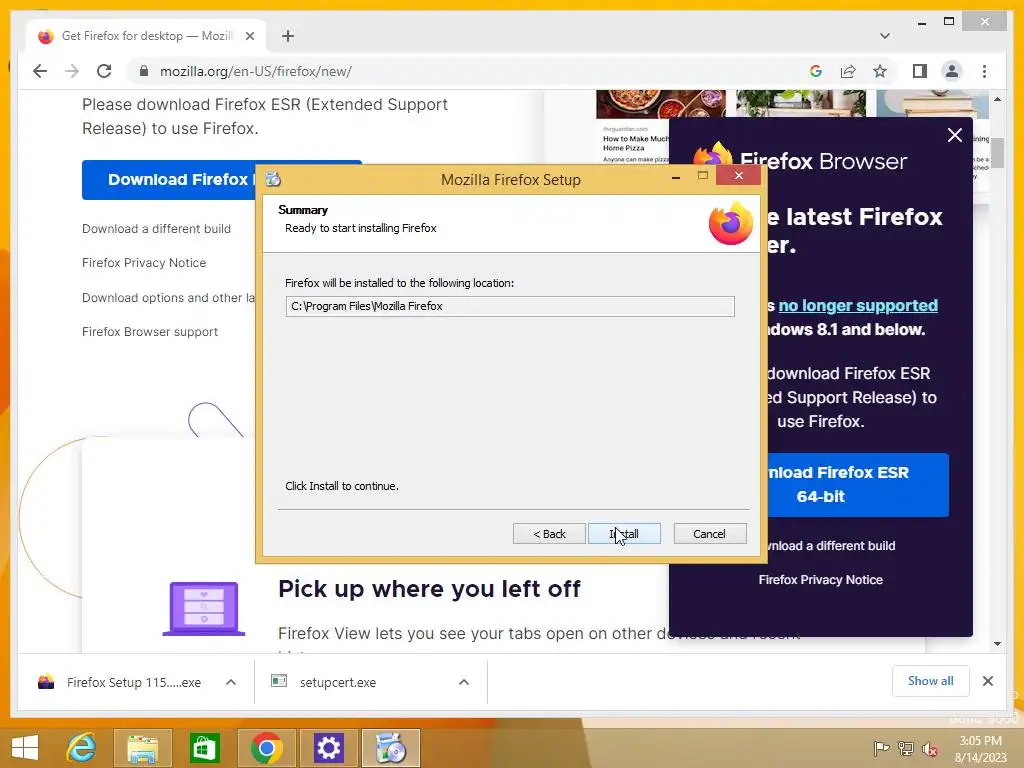Image resolution: width=1024 pixels, height=768 pixels.
Task: Open the taskbar clock and date
Action: [x=980, y=748]
